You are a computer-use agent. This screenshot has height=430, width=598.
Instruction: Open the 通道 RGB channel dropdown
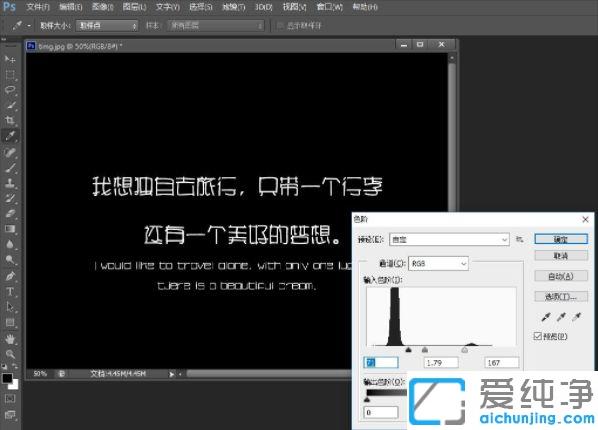click(438, 264)
